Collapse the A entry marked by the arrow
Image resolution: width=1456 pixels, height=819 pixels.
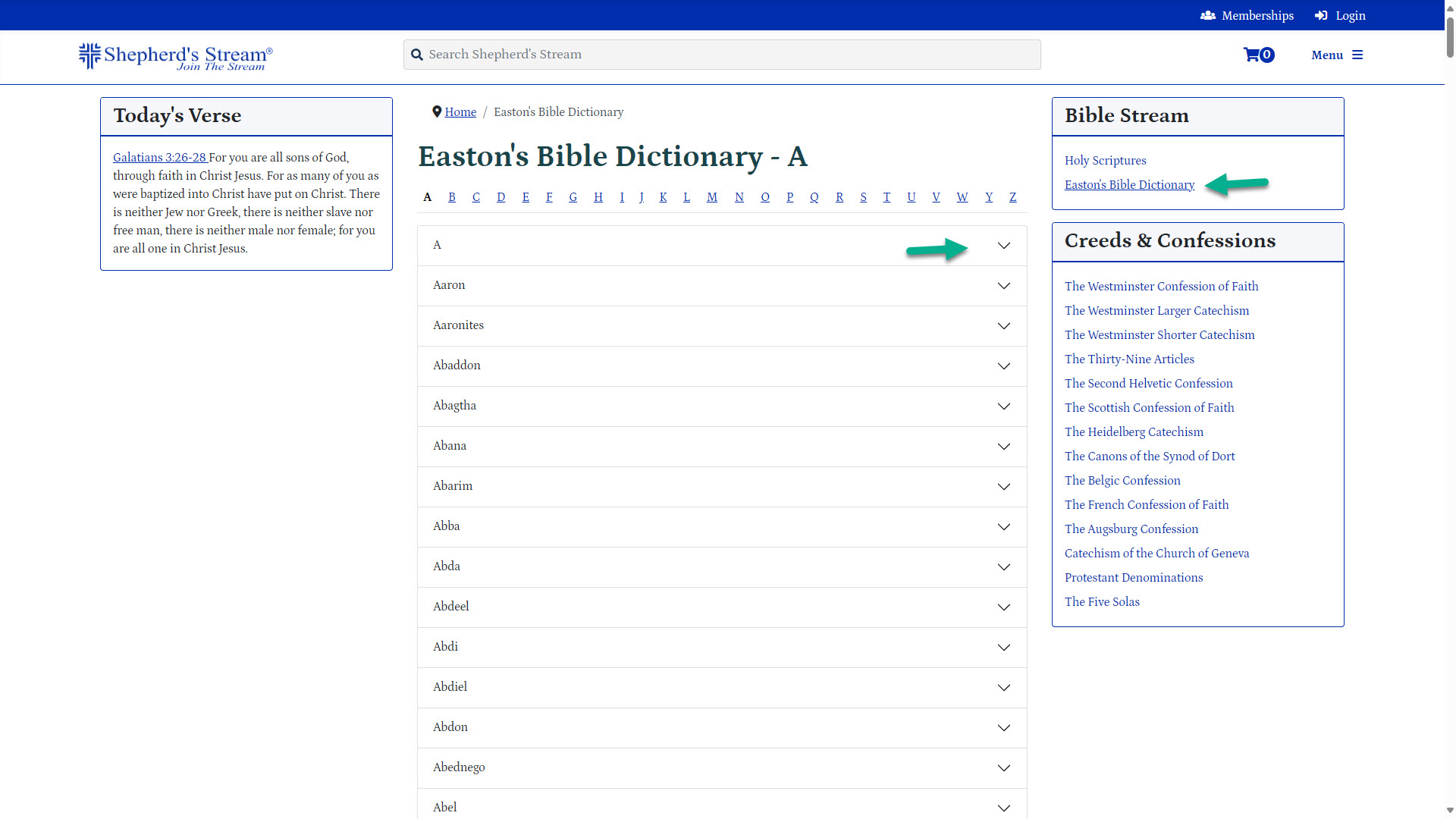click(1004, 245)
